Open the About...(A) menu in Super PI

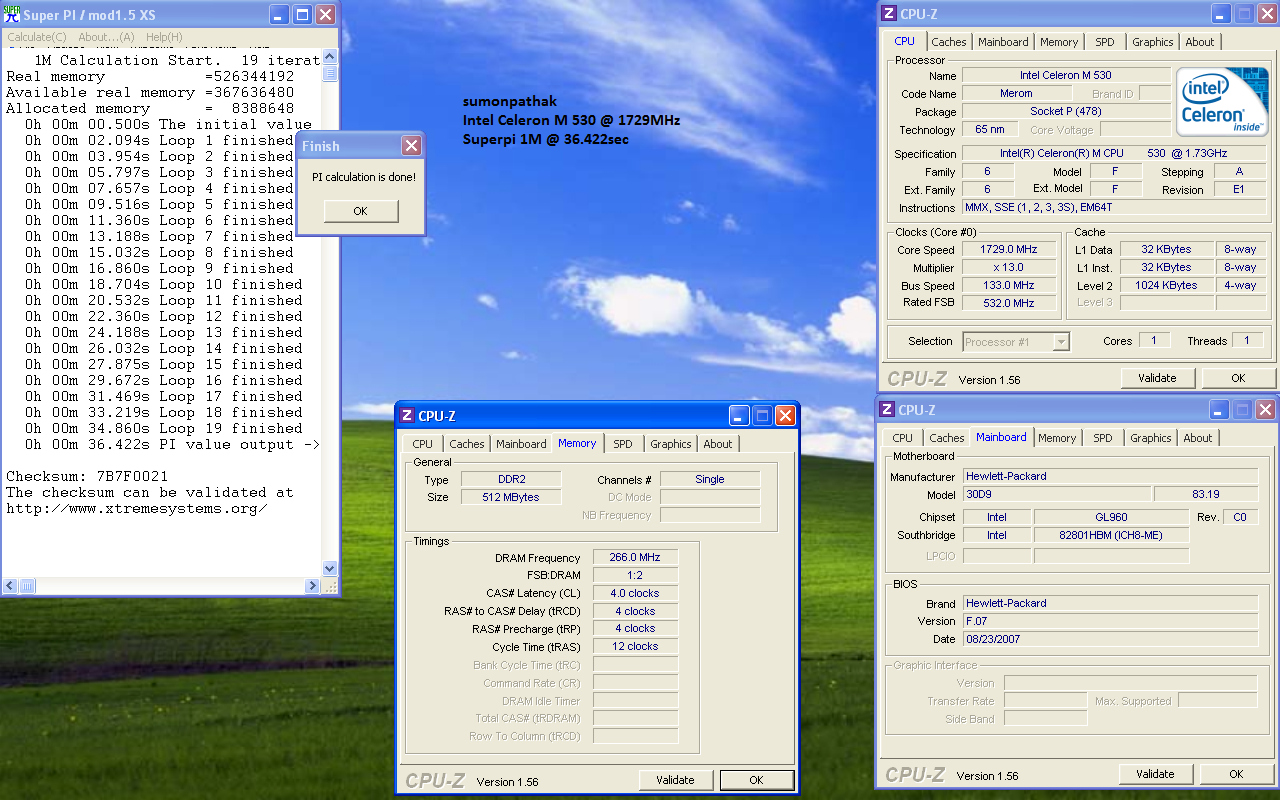point(106,37)
